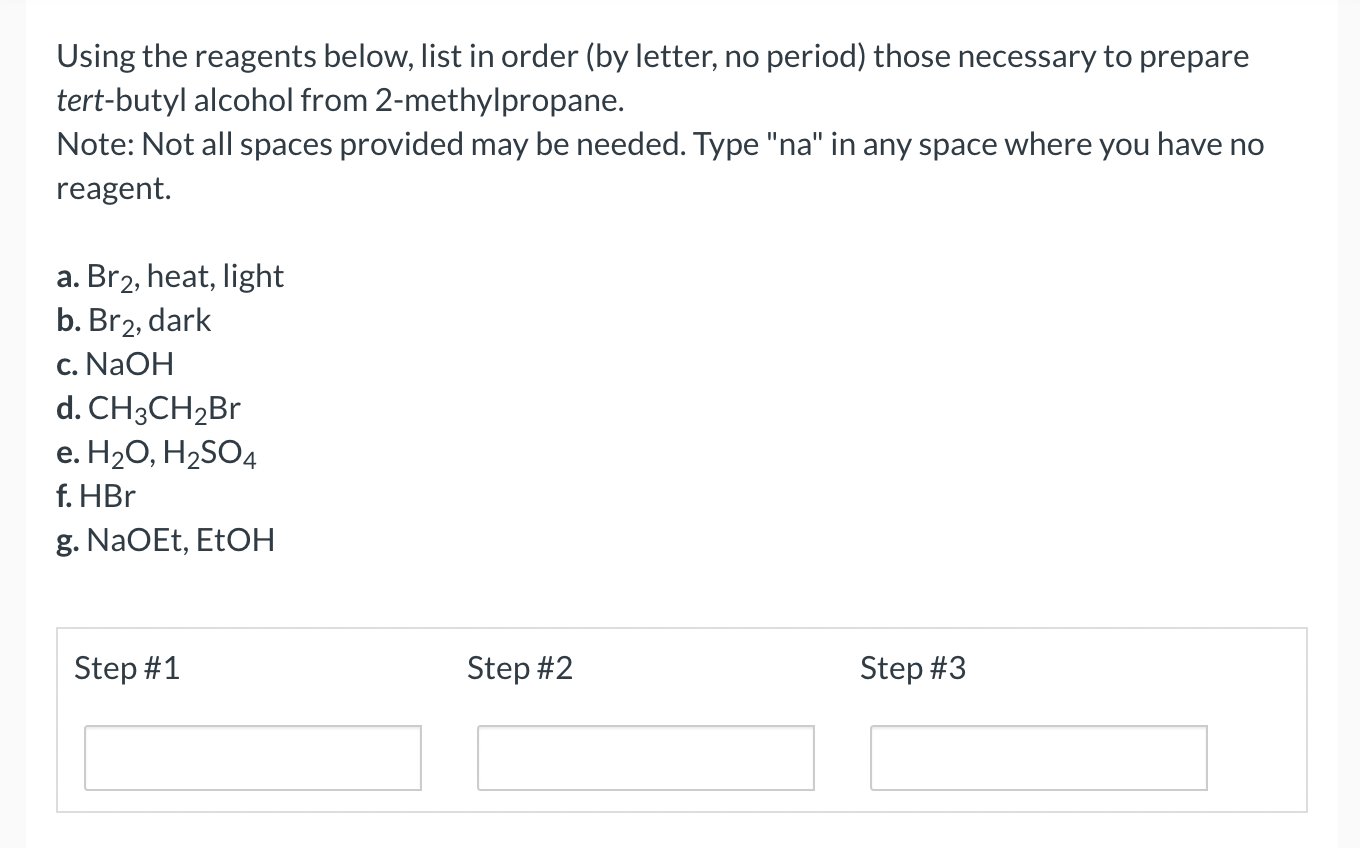Click reagent option c, NaOH

(115, 365)
